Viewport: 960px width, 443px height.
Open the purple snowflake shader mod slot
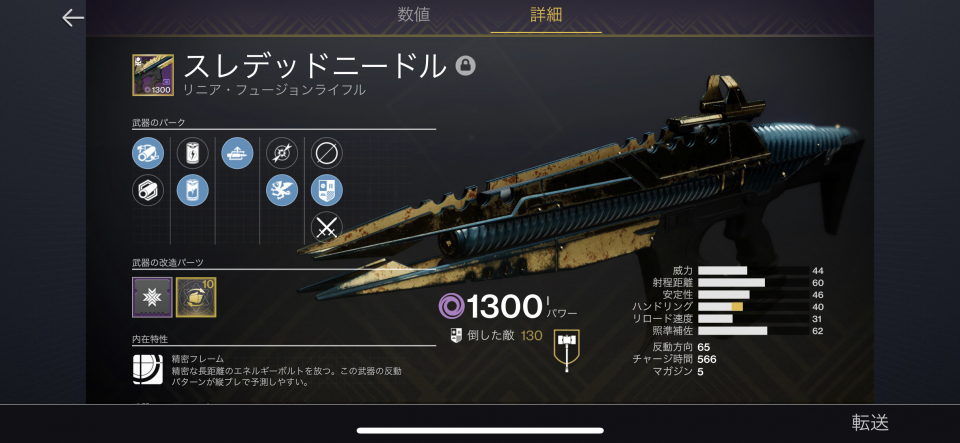[x=152, y=297]
